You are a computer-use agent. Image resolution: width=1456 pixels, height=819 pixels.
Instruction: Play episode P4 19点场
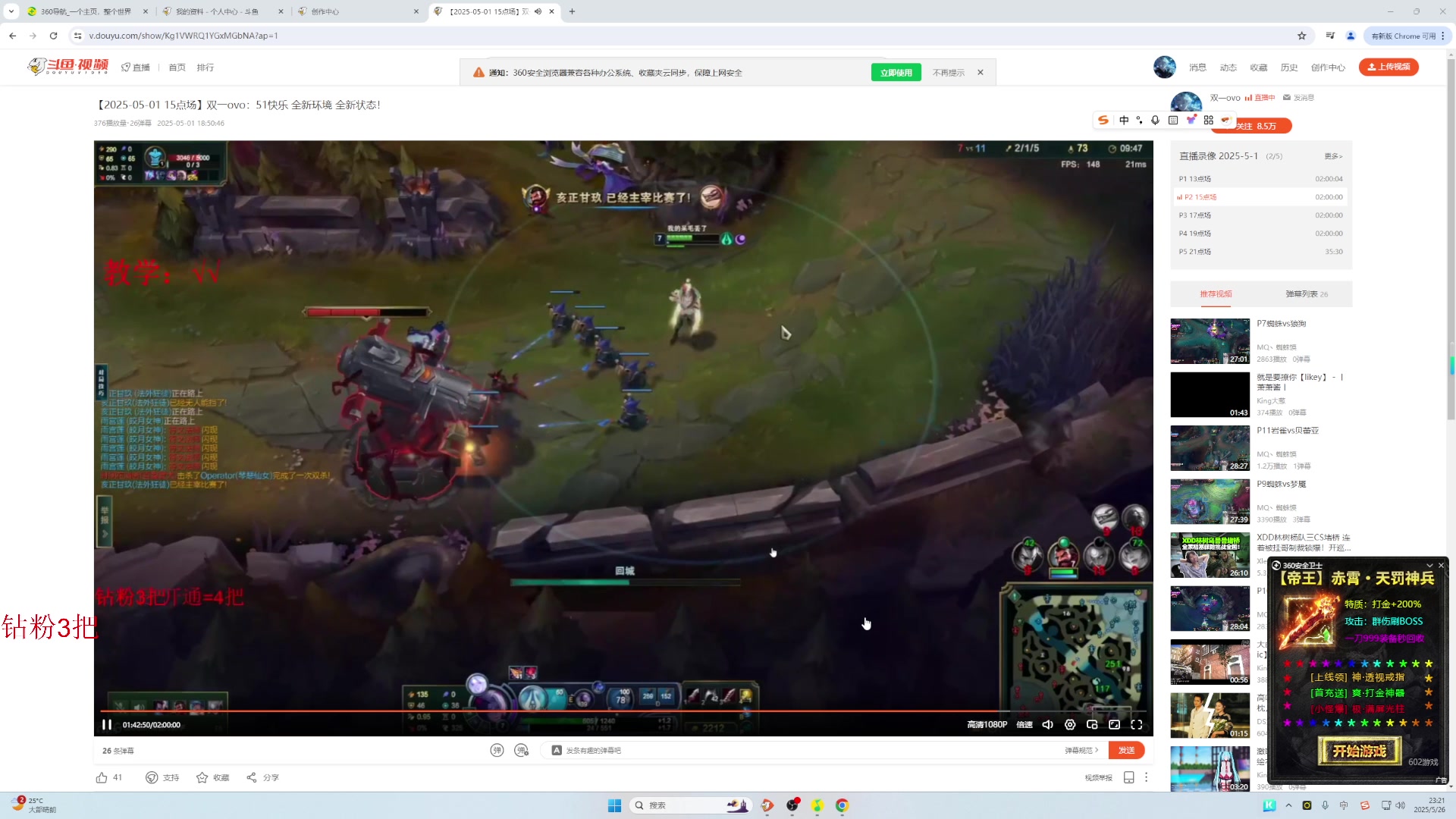pyautogui.click(x=1260, y=234)
